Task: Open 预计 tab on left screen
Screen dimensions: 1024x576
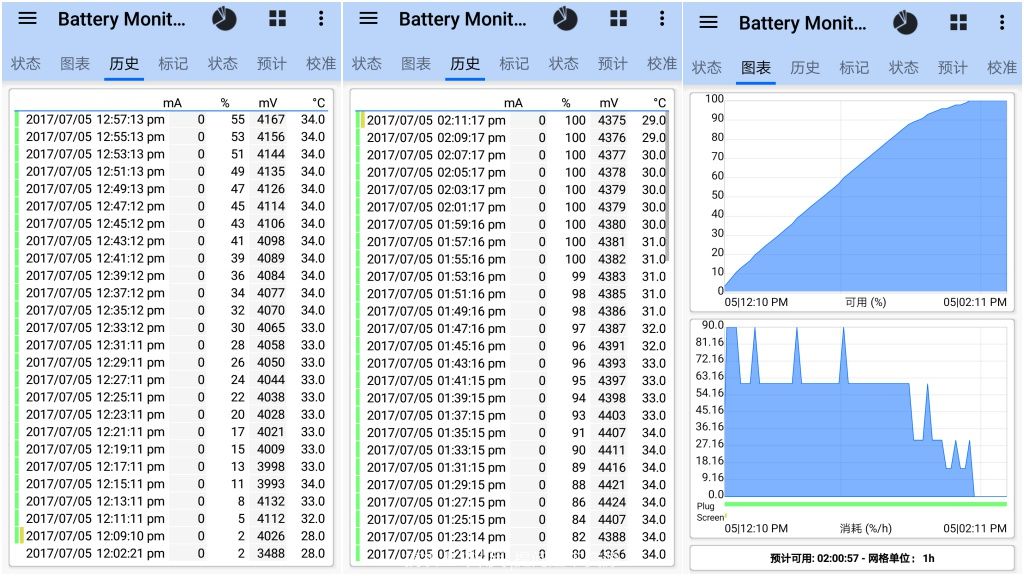Action: pyautogui.click(x=272, y=63)
